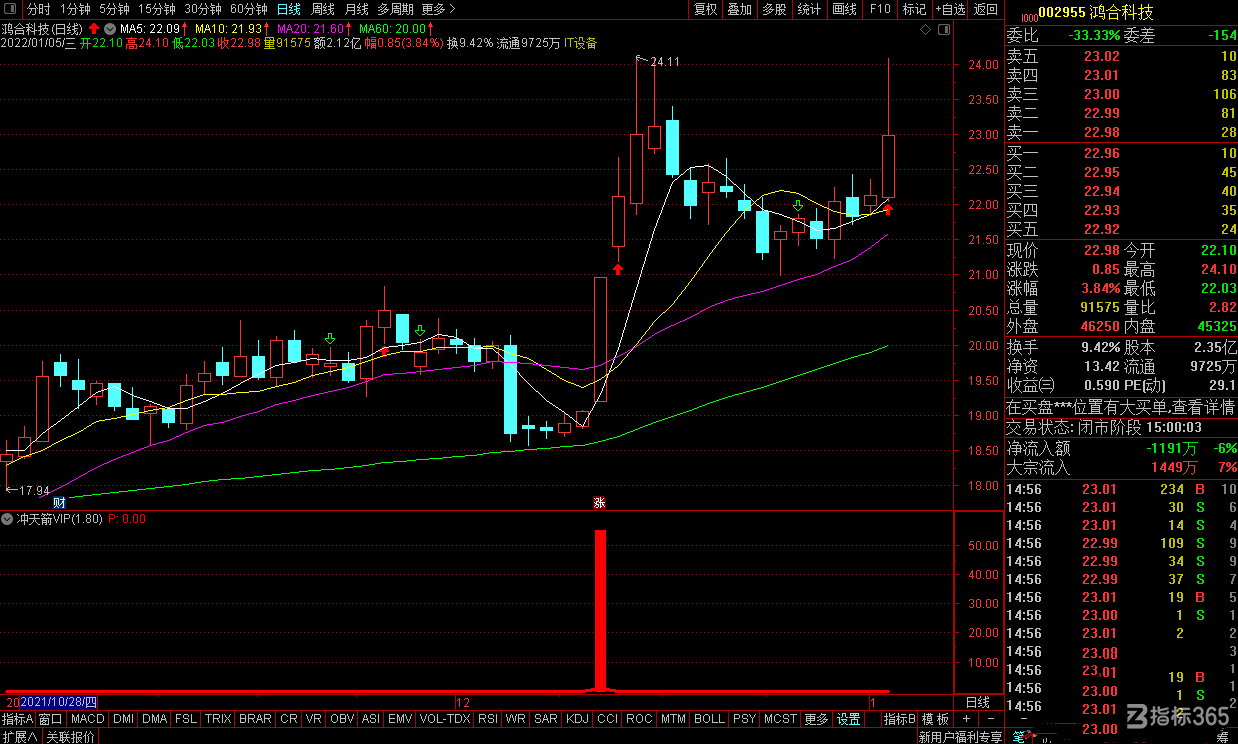The width and height of the screenshot is (1238, 744).
Task: Click the − button beside 模板
Action: click(990, 719)
